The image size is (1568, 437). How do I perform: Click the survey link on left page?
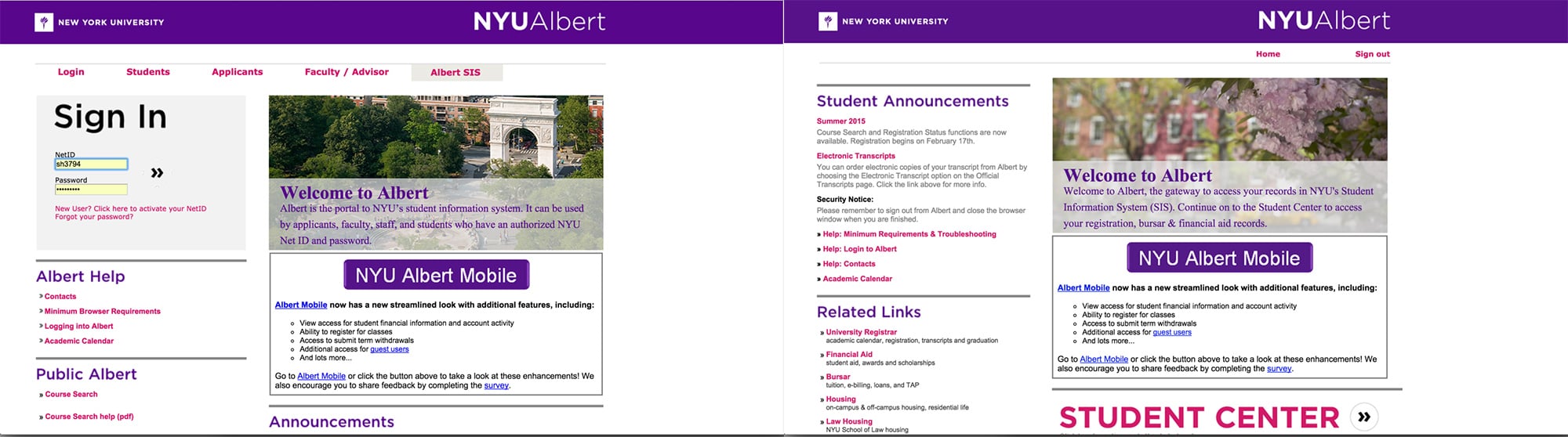coord(496,385)
